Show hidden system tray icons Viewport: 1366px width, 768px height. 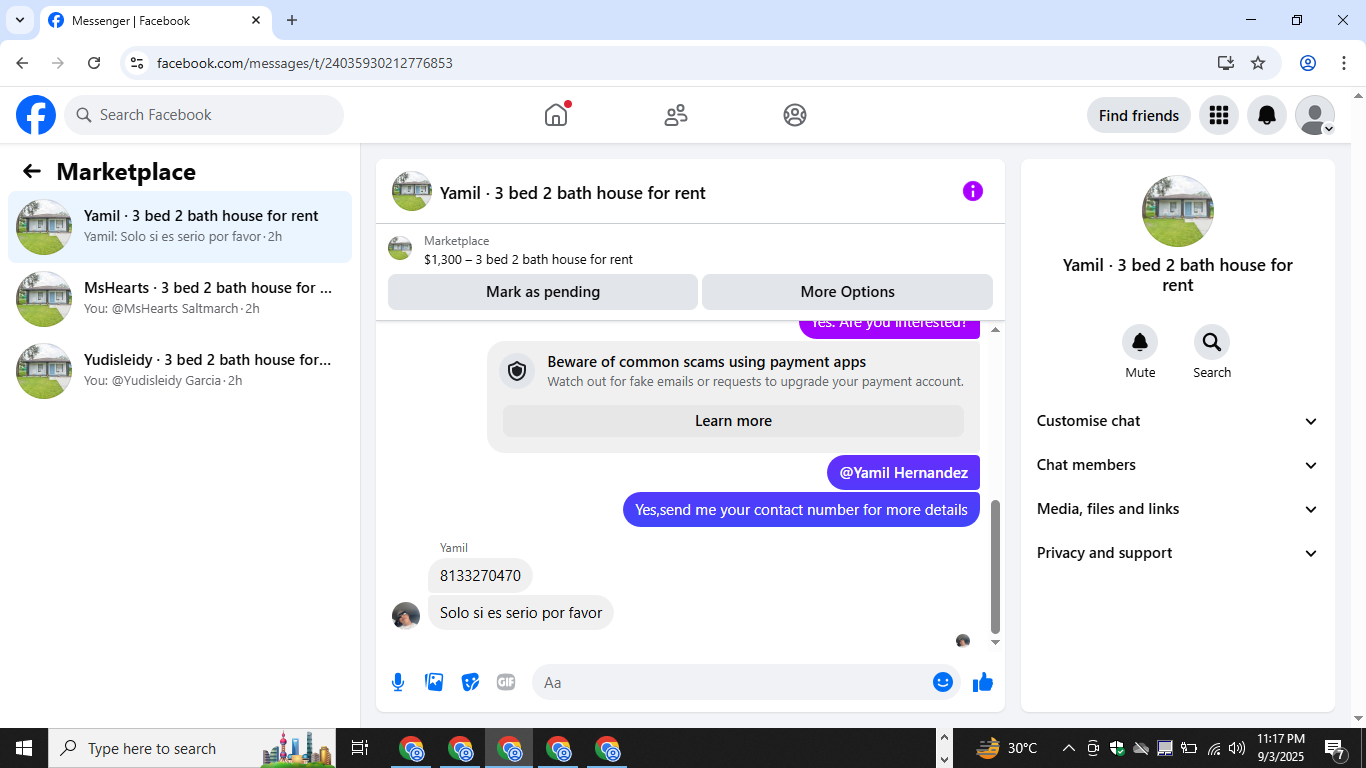1068,748
